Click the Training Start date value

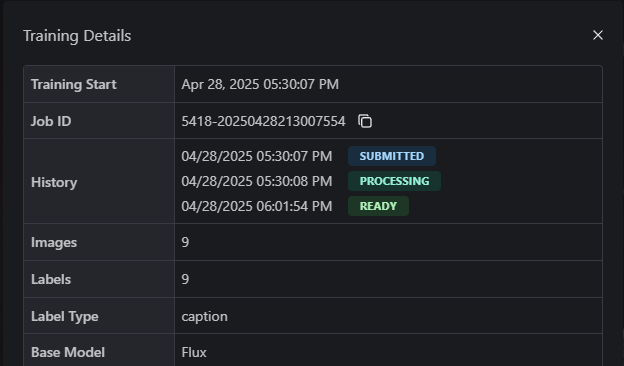click(260, 84)
